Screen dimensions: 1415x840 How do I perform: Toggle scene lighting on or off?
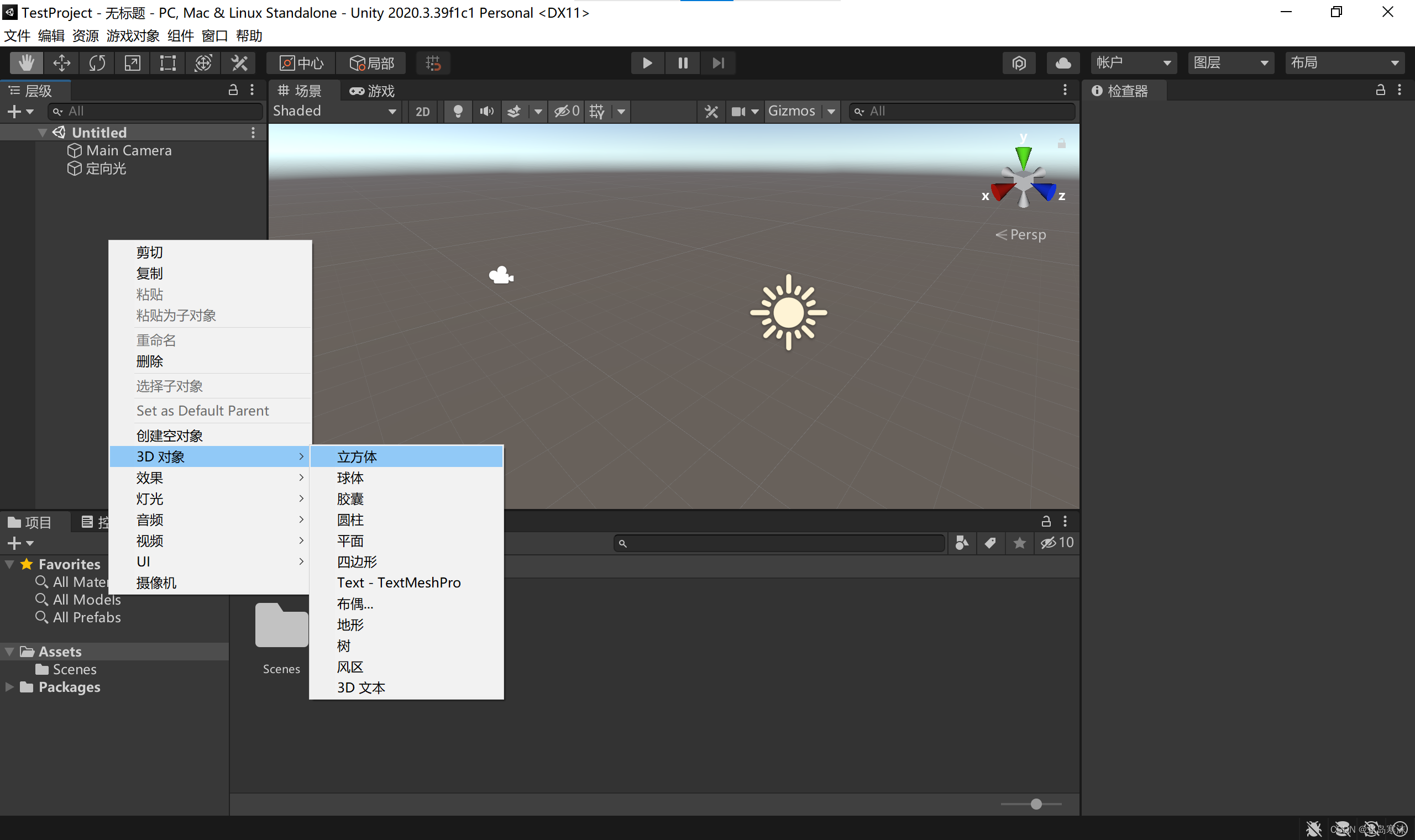[x=458, y=111]
